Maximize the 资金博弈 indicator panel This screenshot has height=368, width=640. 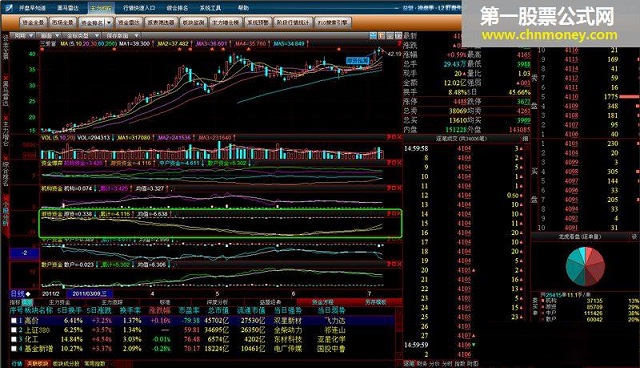[x=394, y=163]
